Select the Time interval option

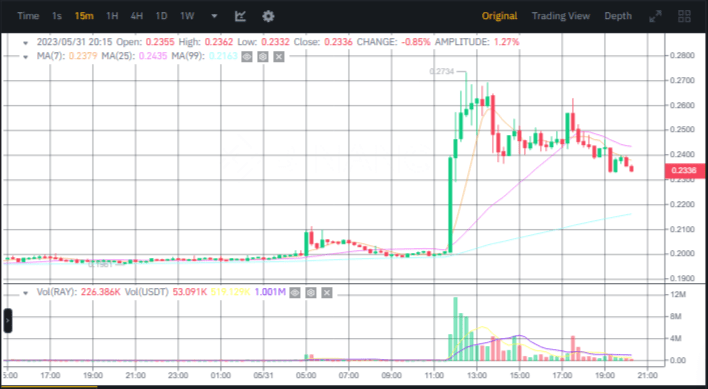pos(28,16)
